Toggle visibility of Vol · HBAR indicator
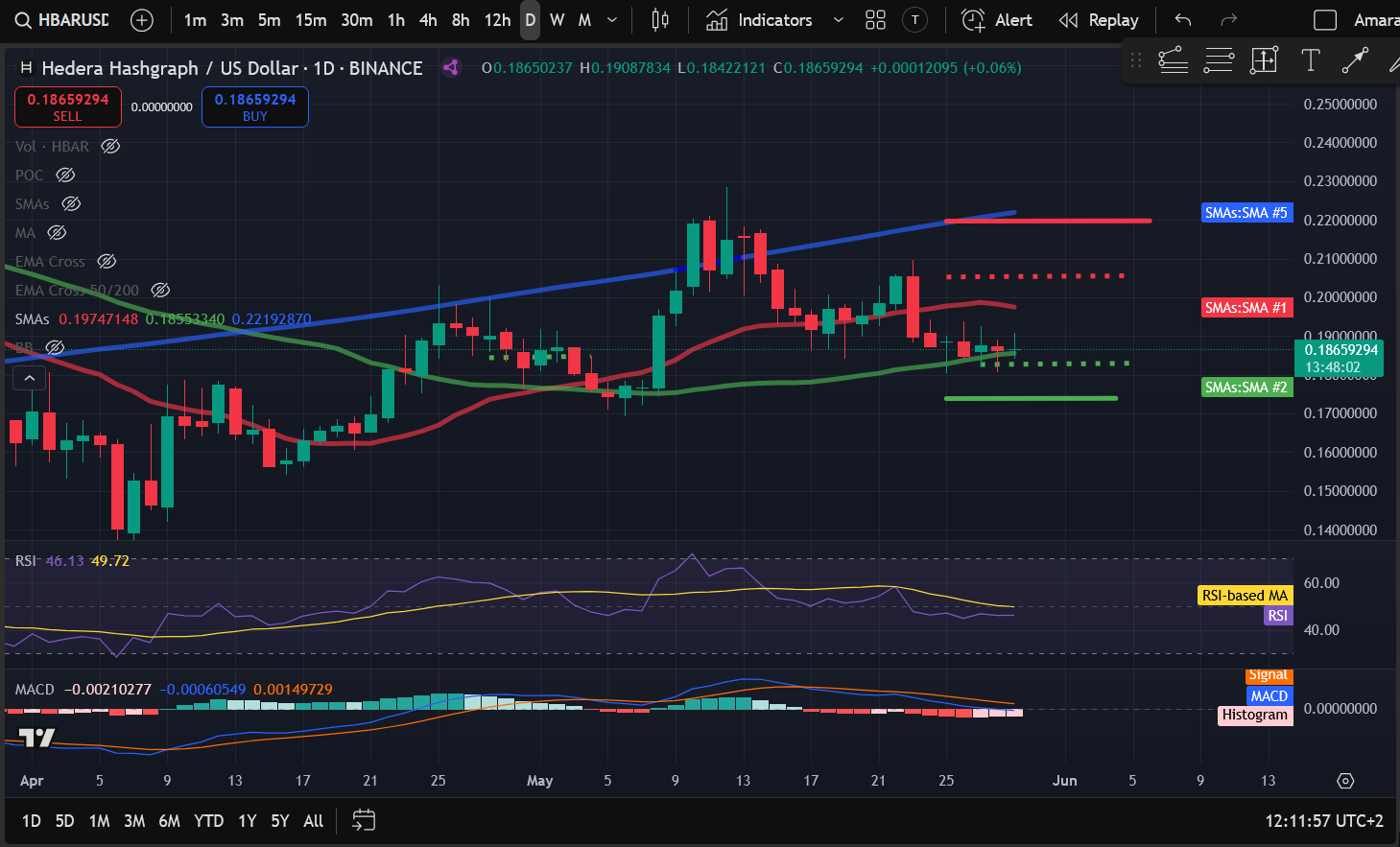1400x847 pixels. tap(110, 146)
